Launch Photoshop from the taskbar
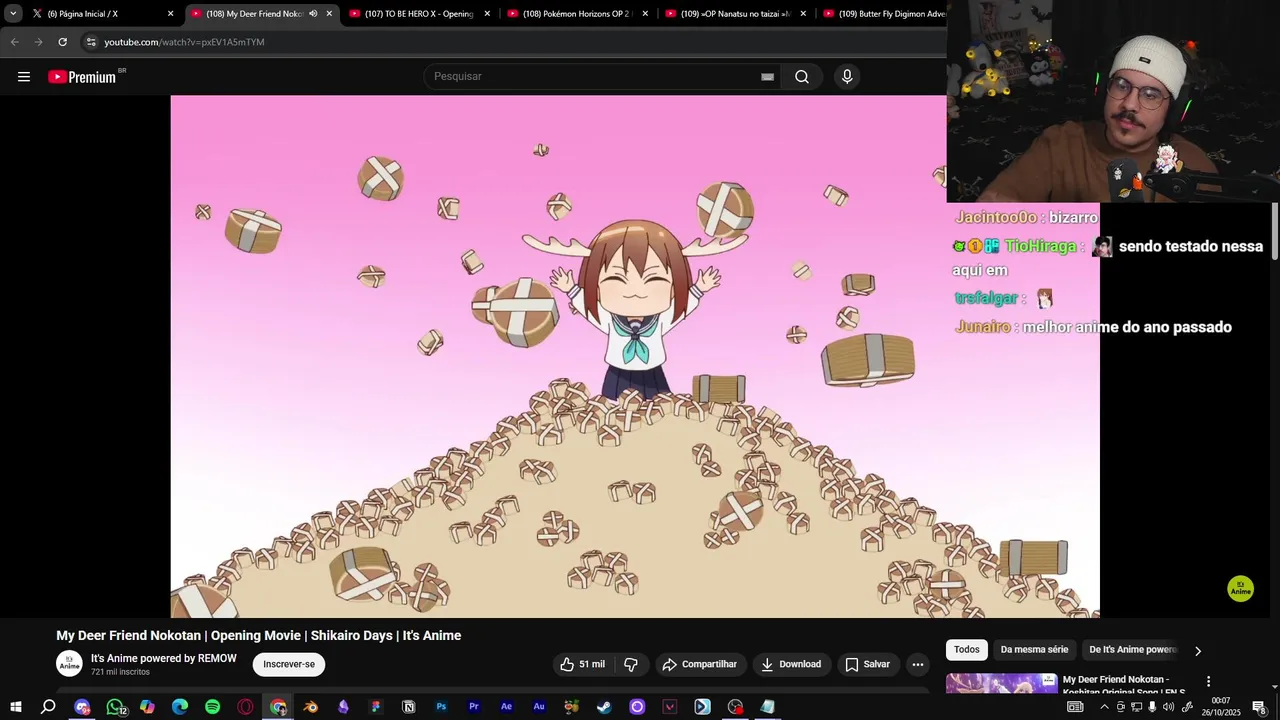 441,707
